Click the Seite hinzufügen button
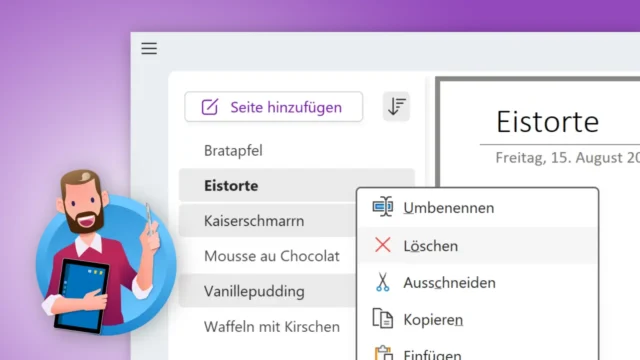The width and height of the screenshot is (640, 360). (x=273, y=107)
